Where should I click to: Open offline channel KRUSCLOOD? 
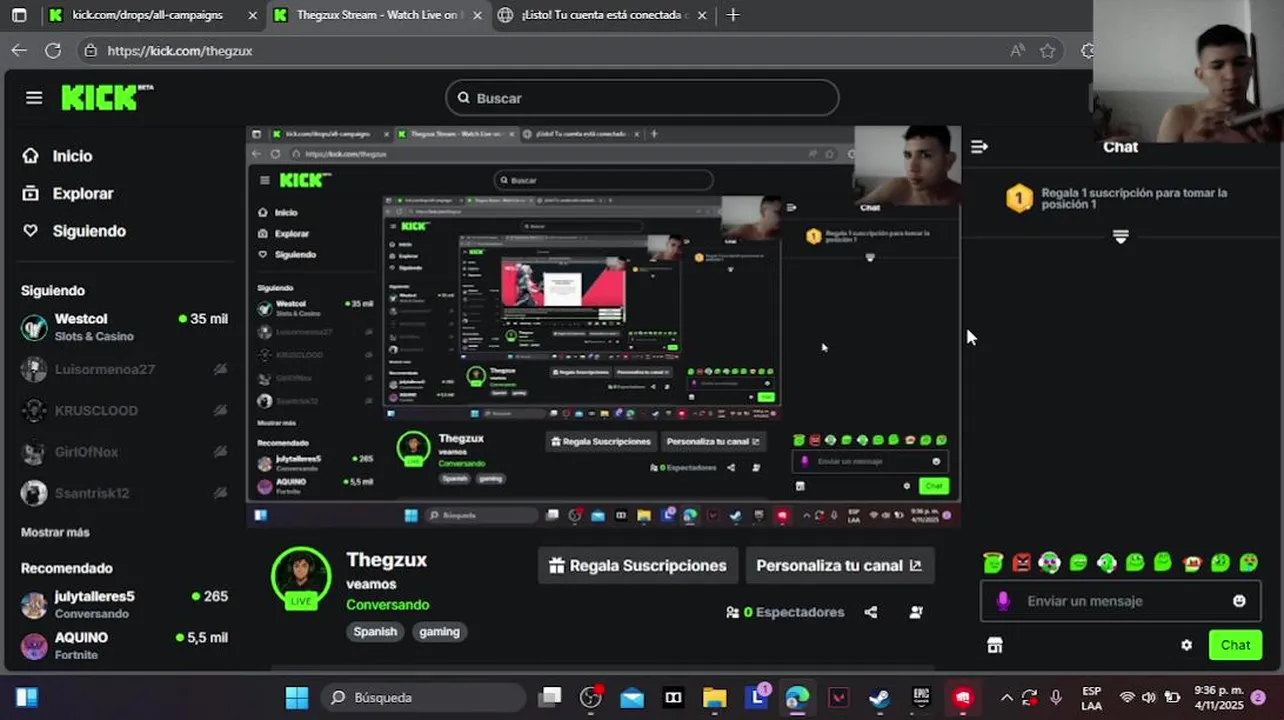pyautogui.click(x=124, y=410)
